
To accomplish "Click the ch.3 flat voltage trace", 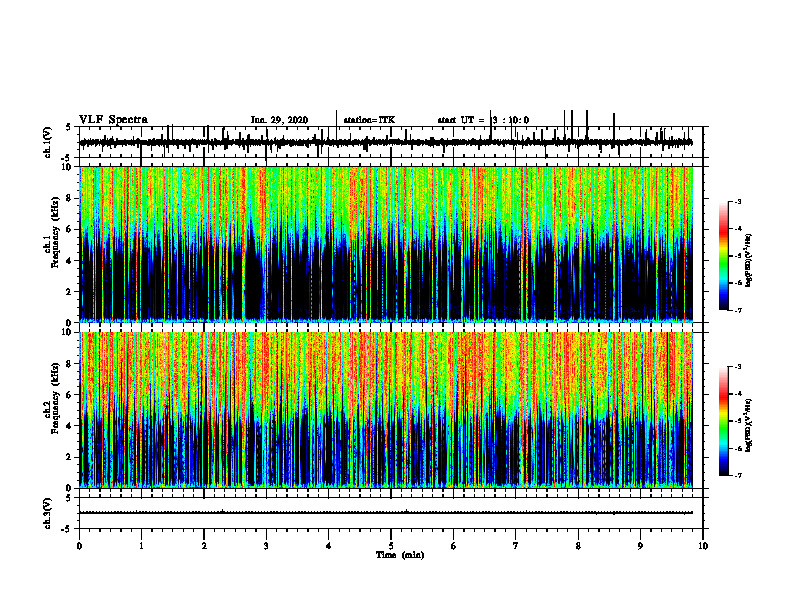I will pos(386,513).
